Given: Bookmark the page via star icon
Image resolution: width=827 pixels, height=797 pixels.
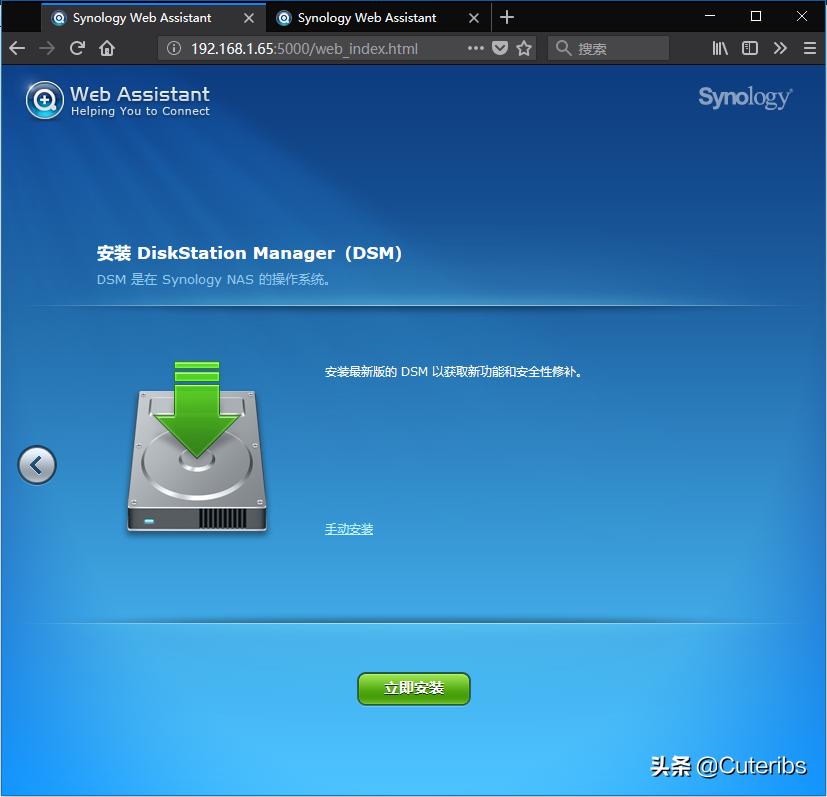Looking at the screenshot, I should [x=523, y=47].
